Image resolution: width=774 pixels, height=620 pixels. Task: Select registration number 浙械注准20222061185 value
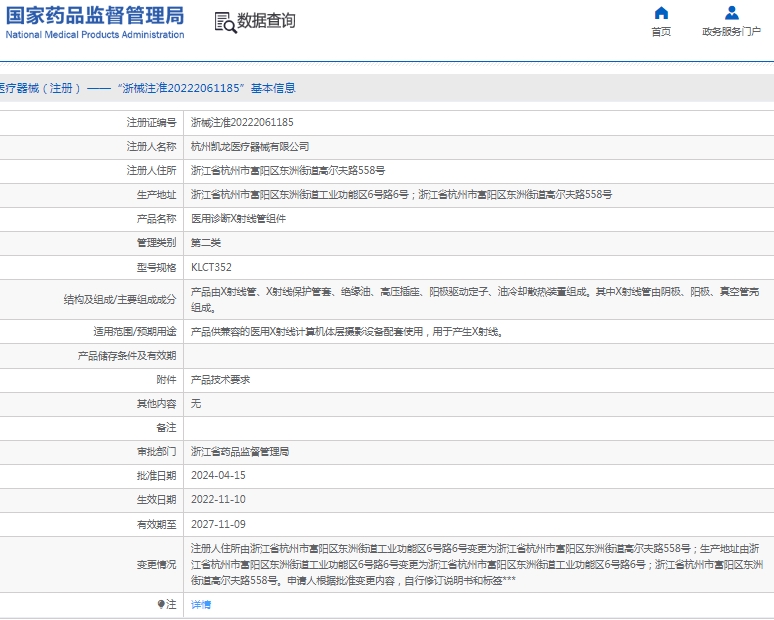pyautogui.click(x=242, y=122)
